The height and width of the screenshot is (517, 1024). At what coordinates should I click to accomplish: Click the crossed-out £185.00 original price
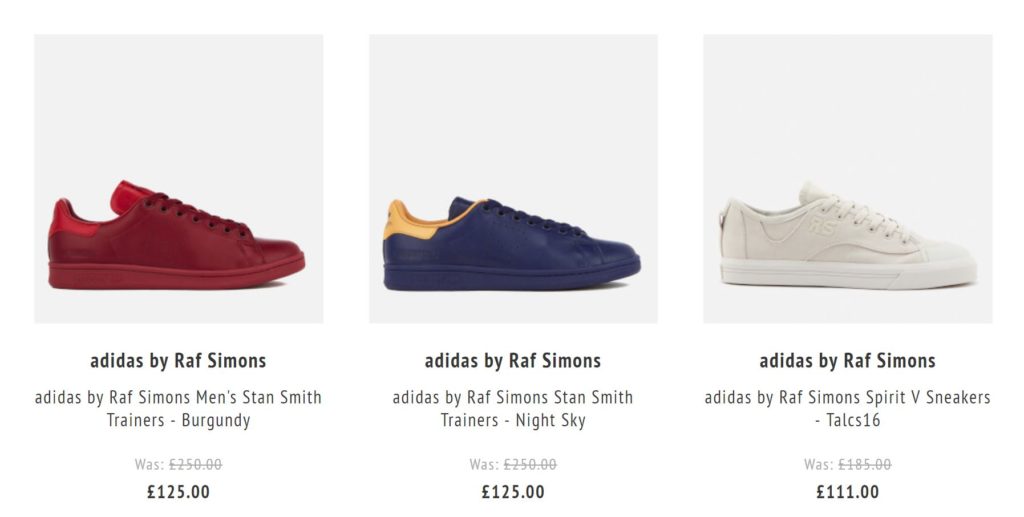coord(864,464)
